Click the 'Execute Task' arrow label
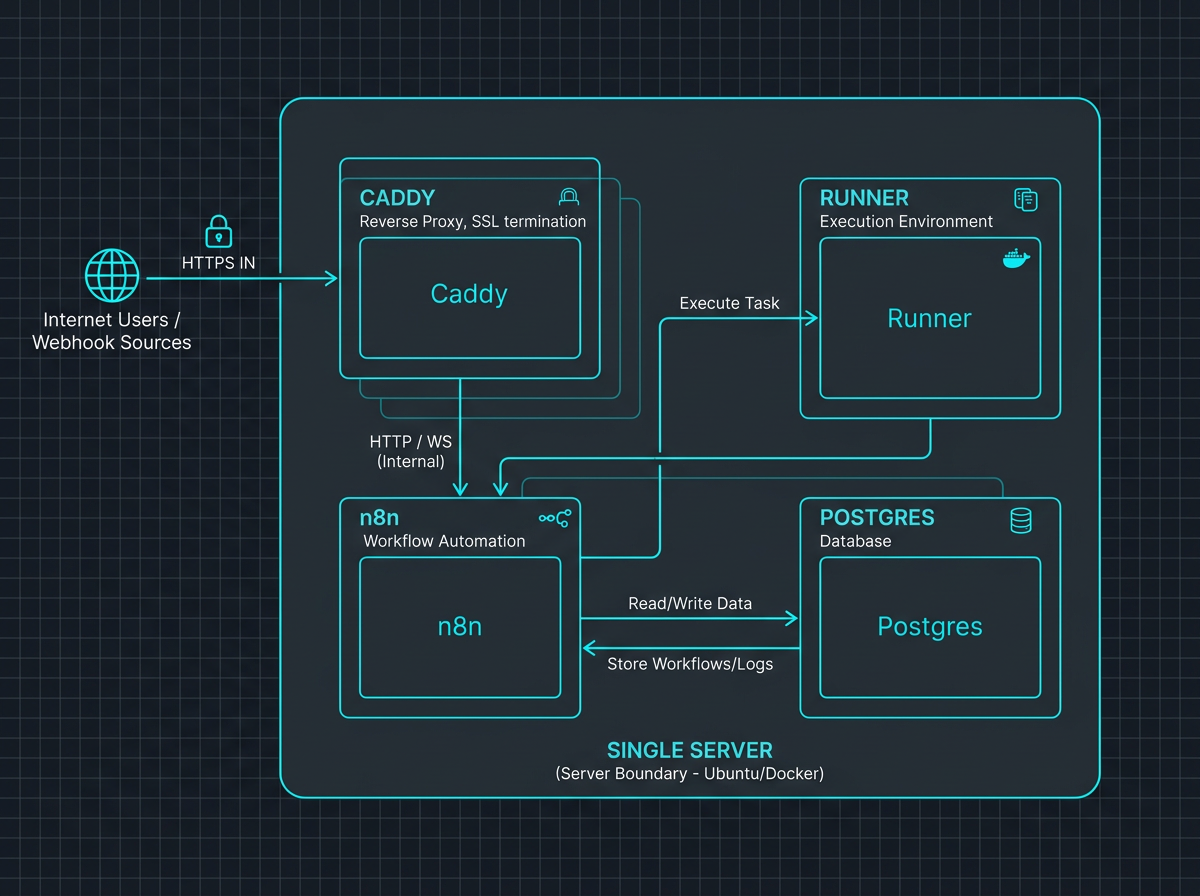 pos(729,303)
